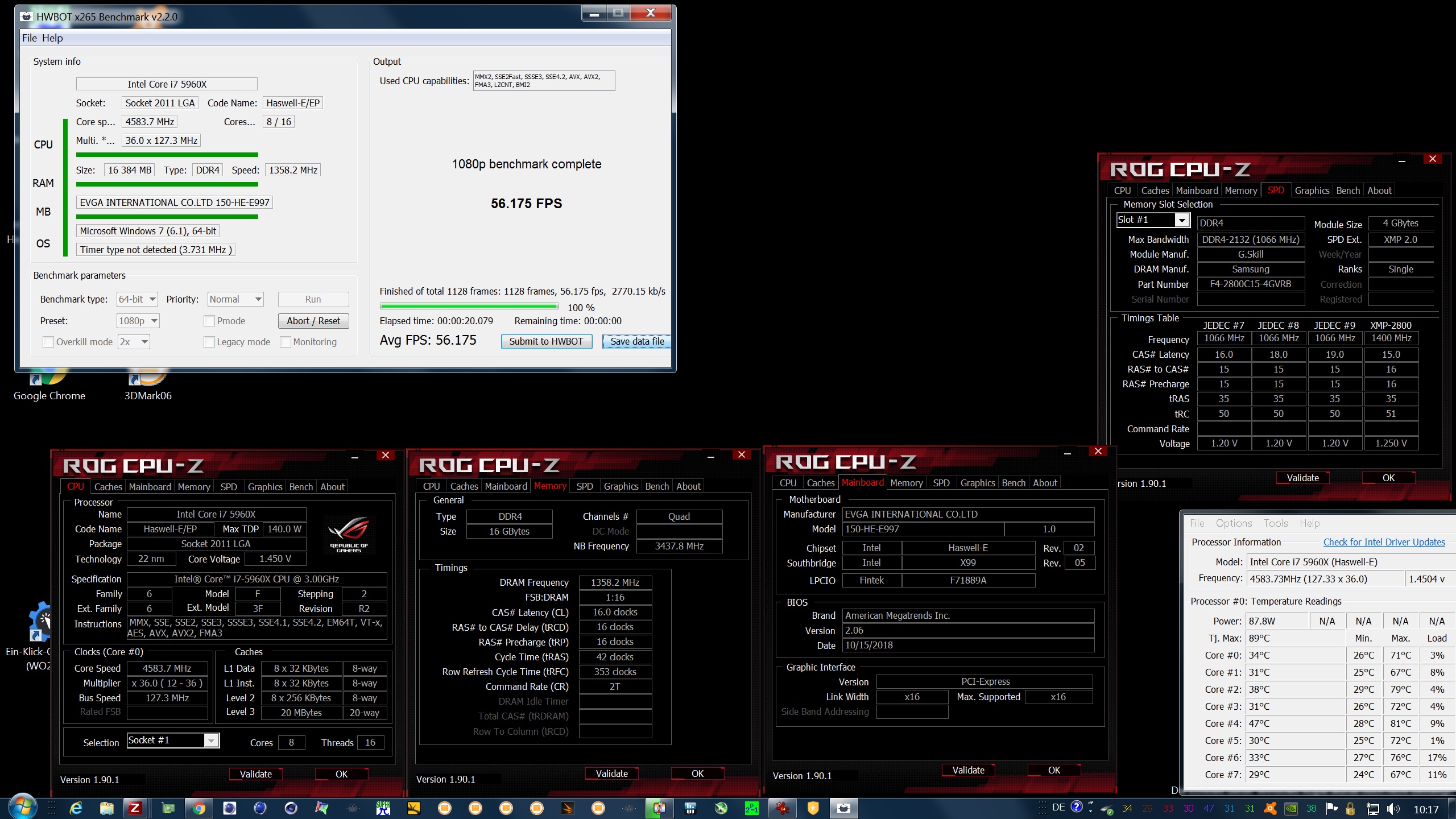Click Submit to HWBOT button
Image resolution: width=1456 pixels, height=819 pixels.
click(546, 341)
